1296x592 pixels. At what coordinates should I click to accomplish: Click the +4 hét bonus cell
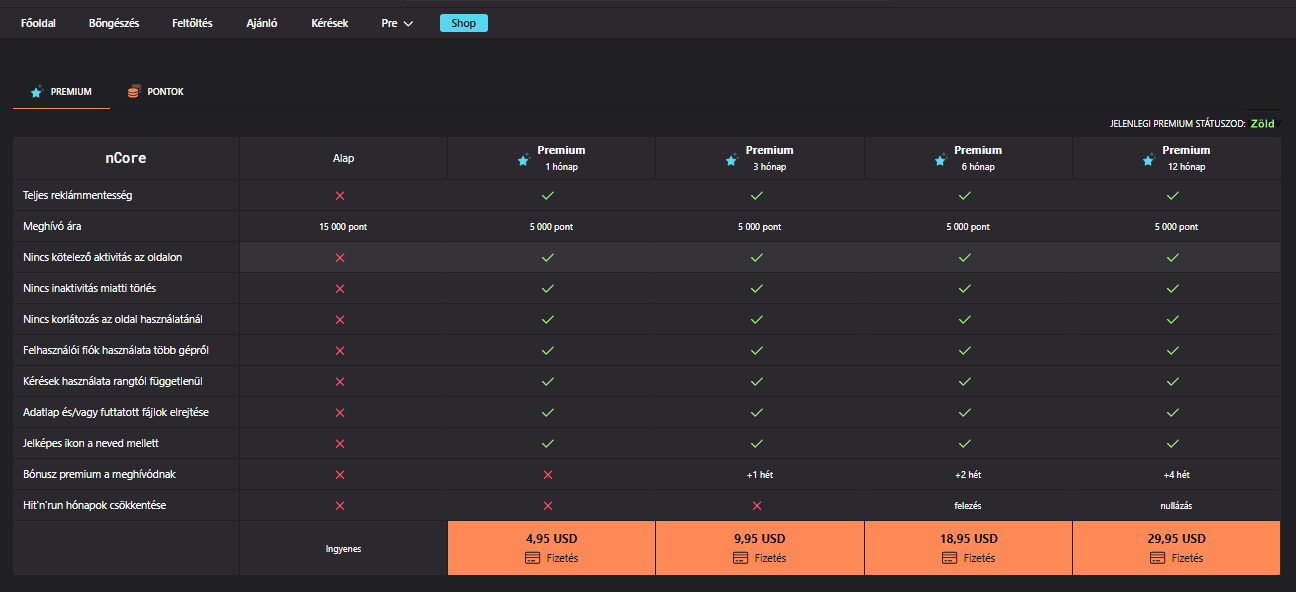(1176, 475)
